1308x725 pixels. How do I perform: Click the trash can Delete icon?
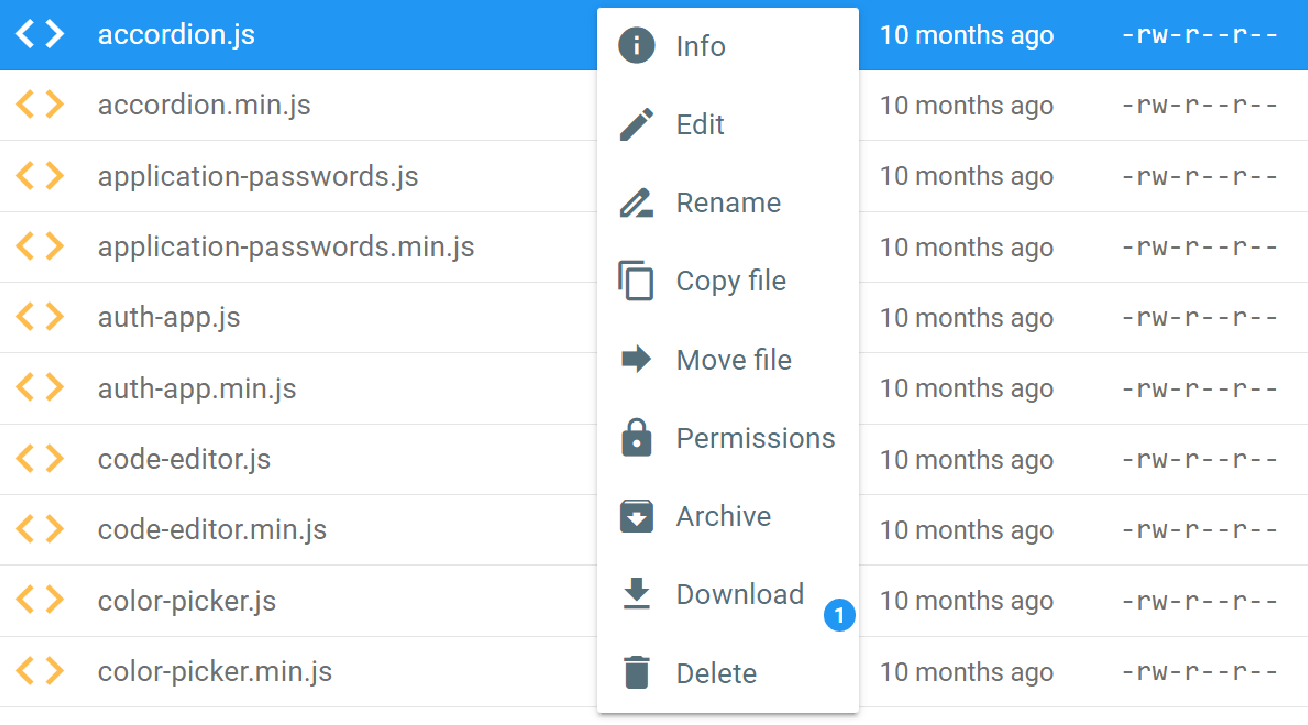(637, 672)
